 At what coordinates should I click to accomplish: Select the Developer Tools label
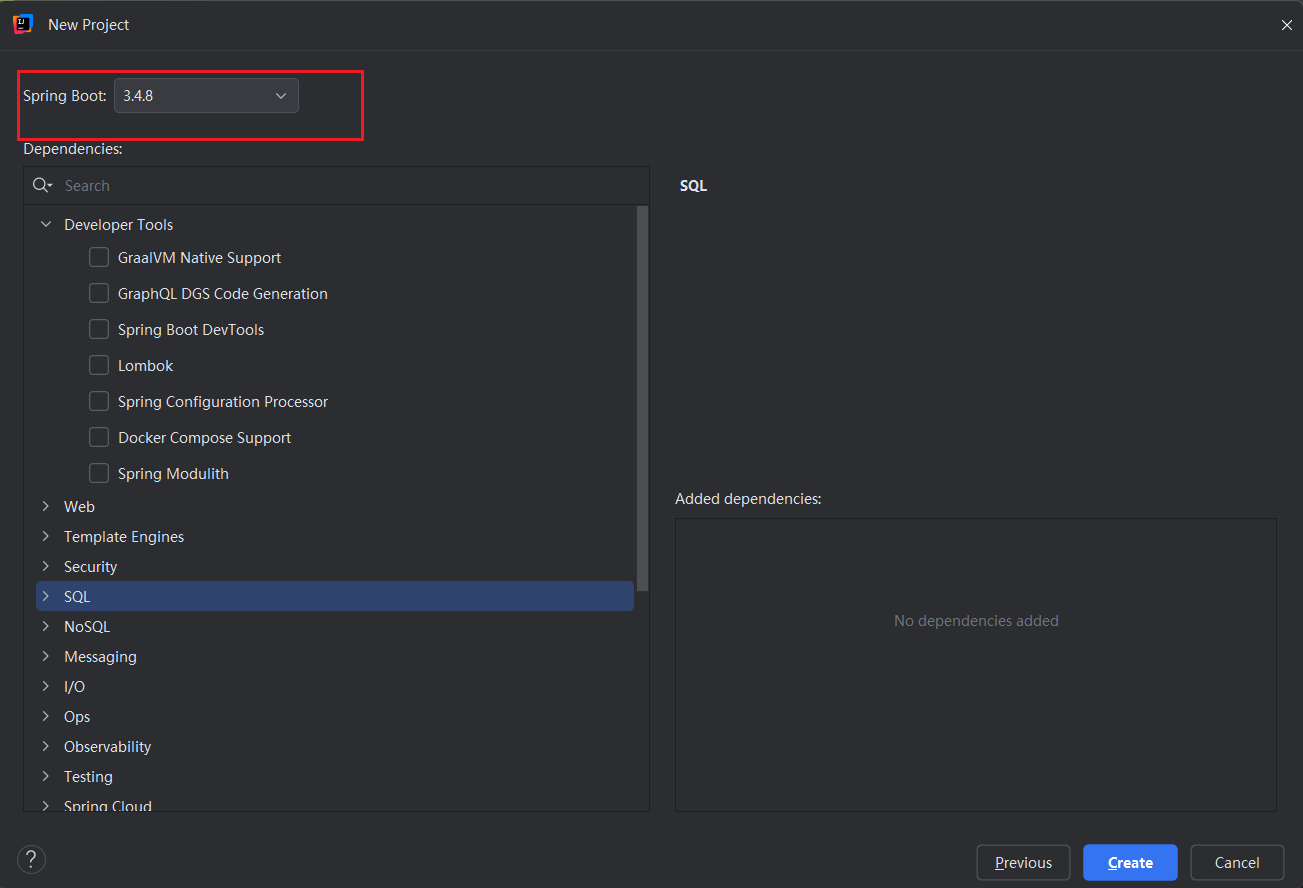(118, 224)
